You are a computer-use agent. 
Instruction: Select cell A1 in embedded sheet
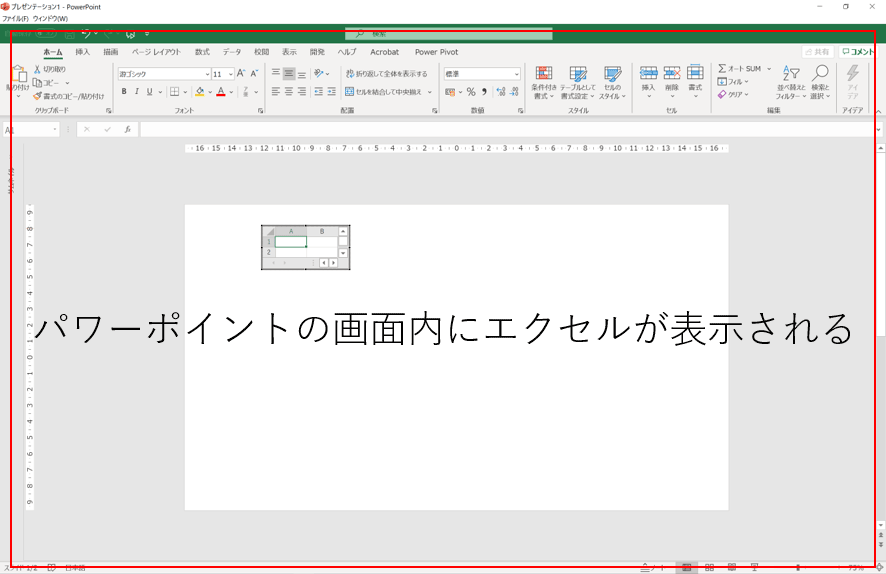click(290, 242)
